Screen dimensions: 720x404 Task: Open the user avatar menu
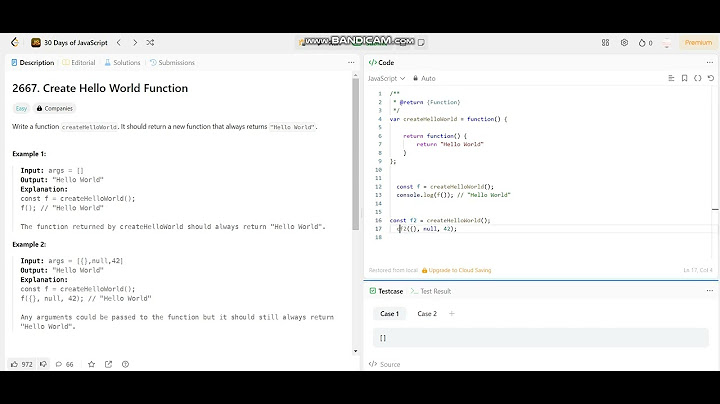[x=667, y=43]
